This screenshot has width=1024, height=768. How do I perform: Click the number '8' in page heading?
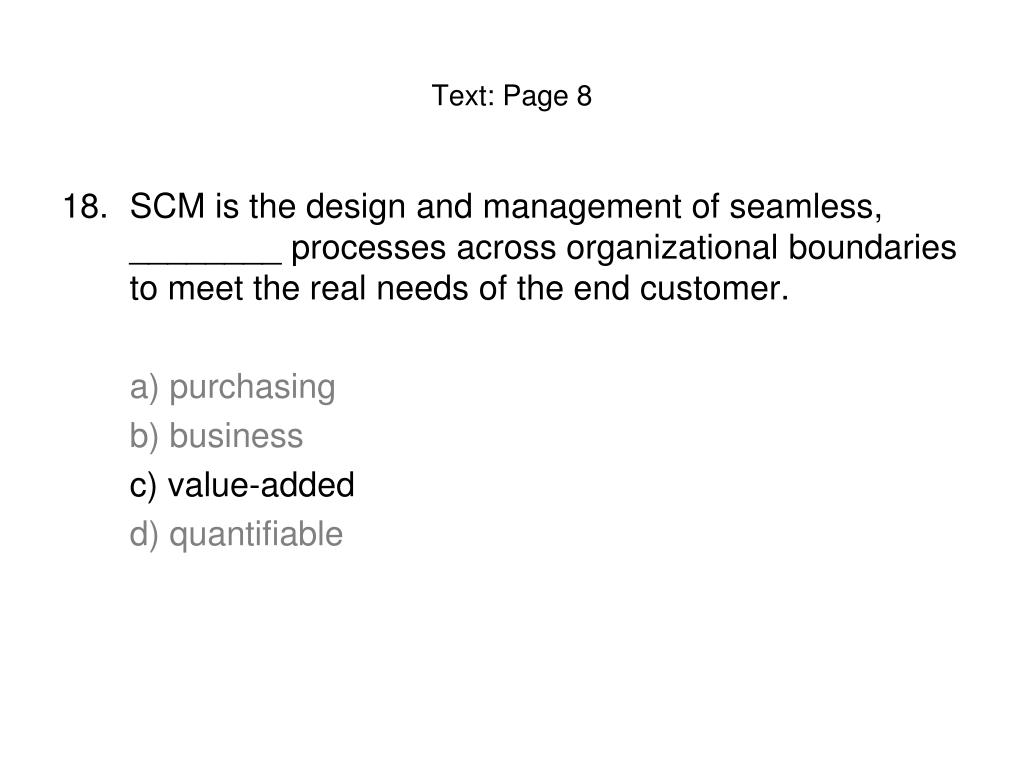point(584,96)
